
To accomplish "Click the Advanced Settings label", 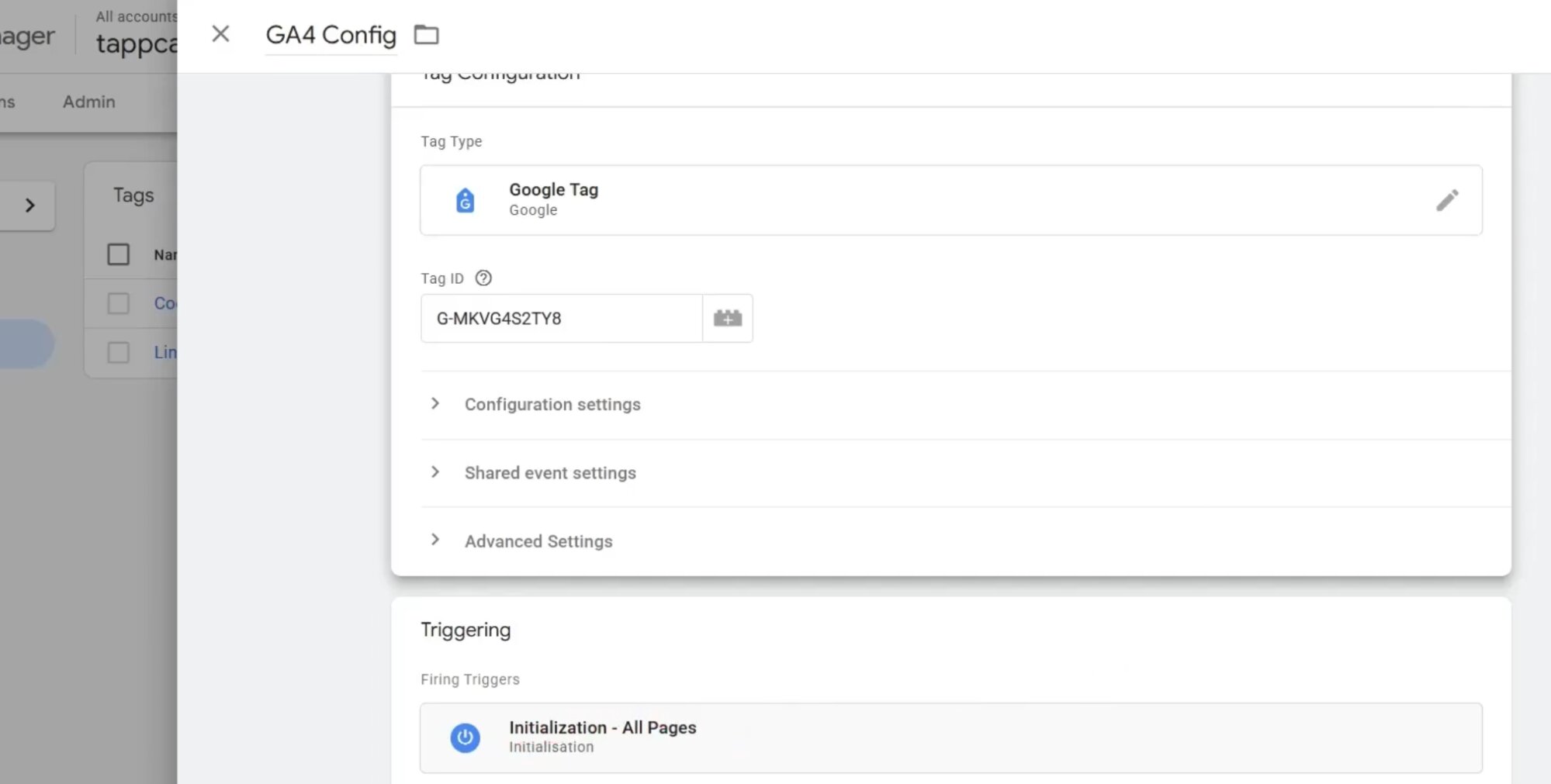I will [538, 541].
